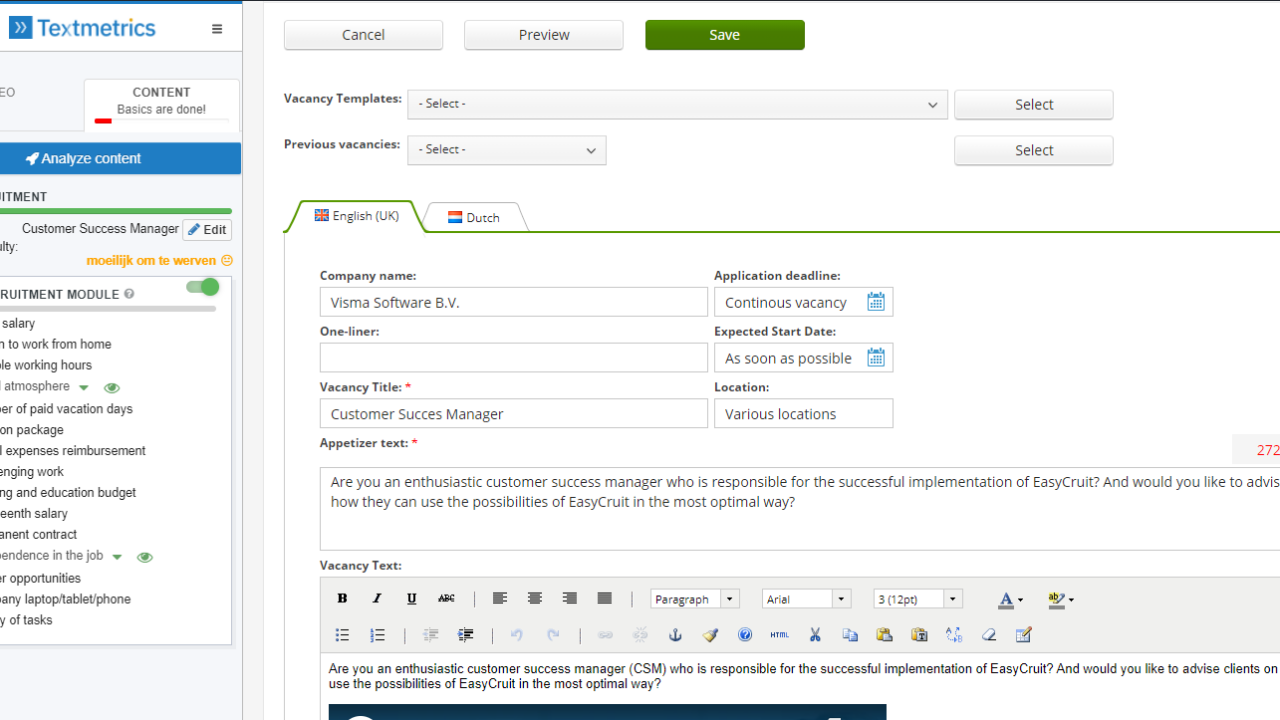Disable the Recruitment Module toggle

click(202, 287)
